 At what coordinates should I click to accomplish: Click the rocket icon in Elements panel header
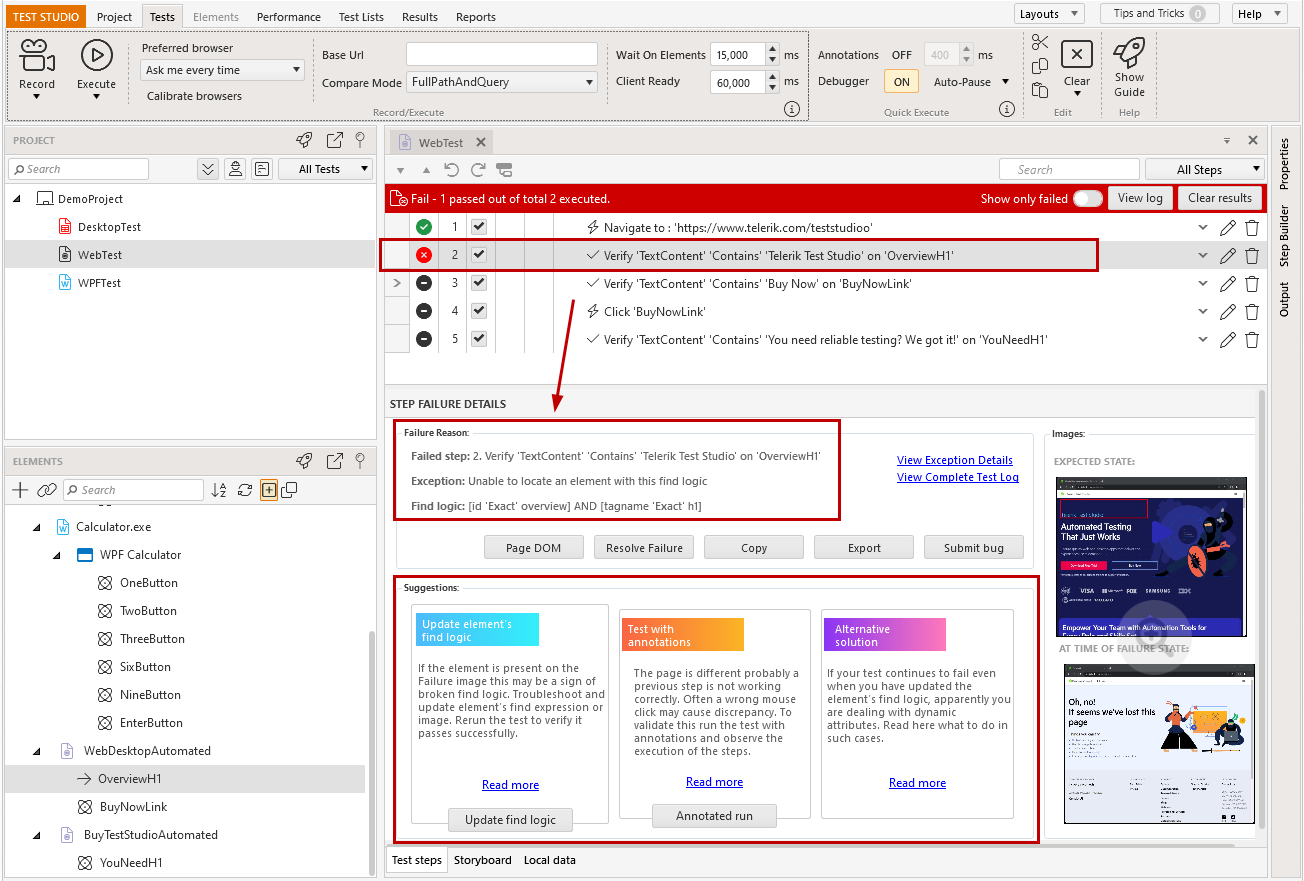pos(304,461)
